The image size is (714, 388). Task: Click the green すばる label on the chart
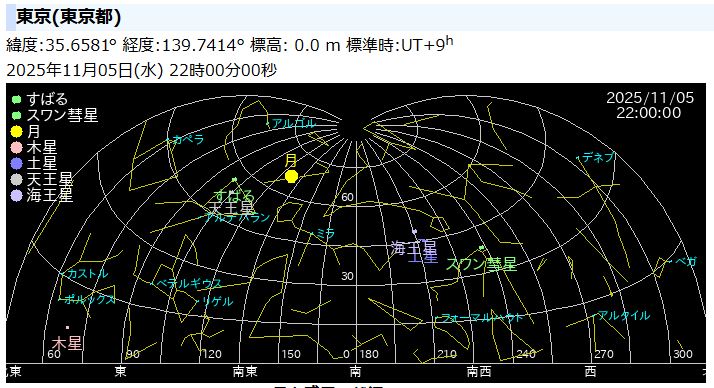tap(235, 196)
